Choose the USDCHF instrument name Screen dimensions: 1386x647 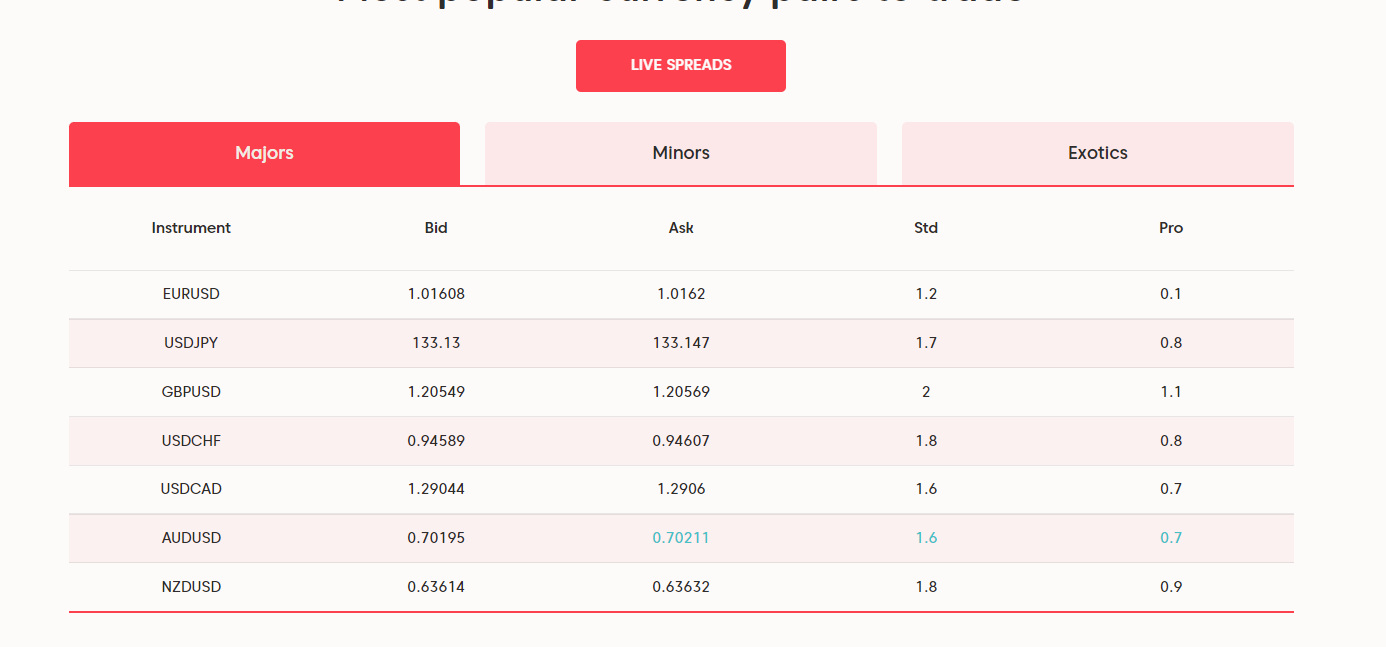pos(191,441)
